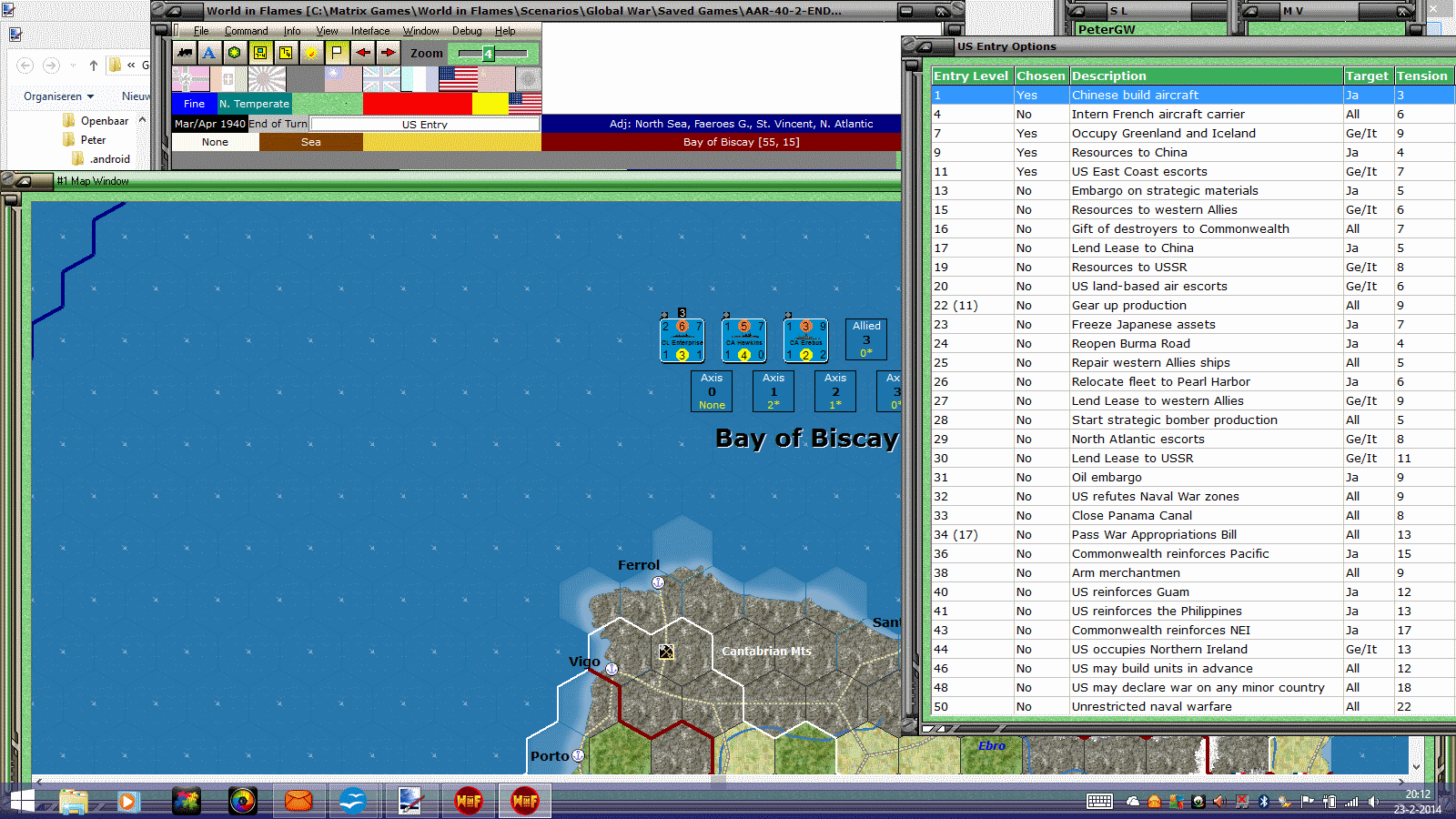Screen dimensions: 1456x819
Task: Select the Japanese rising sun flag
Action: tap(267, 79)
